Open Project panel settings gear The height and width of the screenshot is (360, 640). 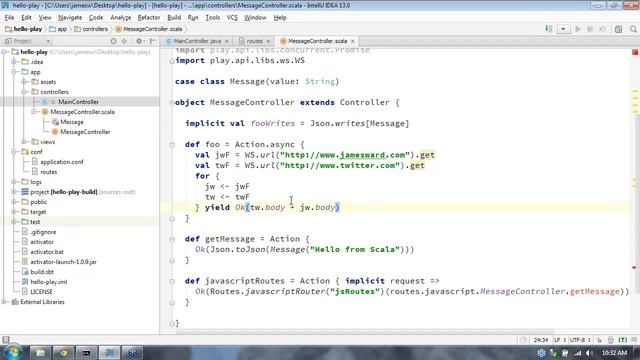(x=139, y=41)
